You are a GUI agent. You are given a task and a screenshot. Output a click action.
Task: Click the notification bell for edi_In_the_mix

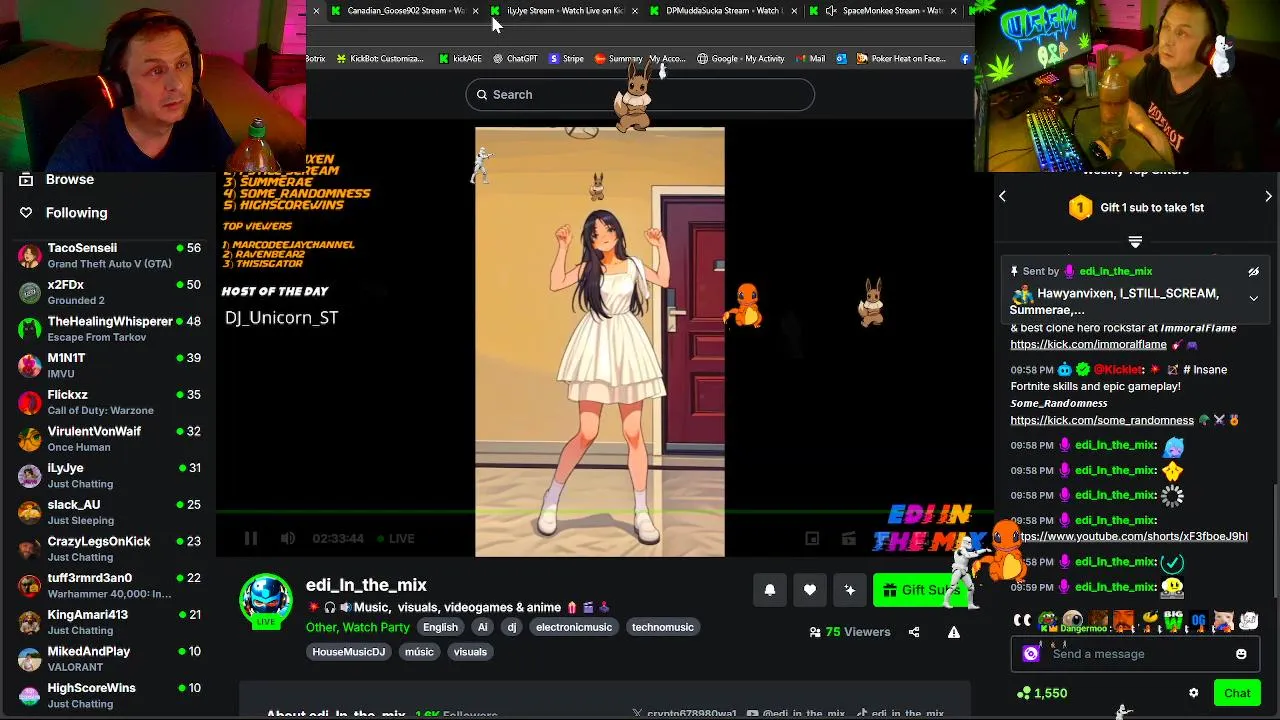[770, 590]
